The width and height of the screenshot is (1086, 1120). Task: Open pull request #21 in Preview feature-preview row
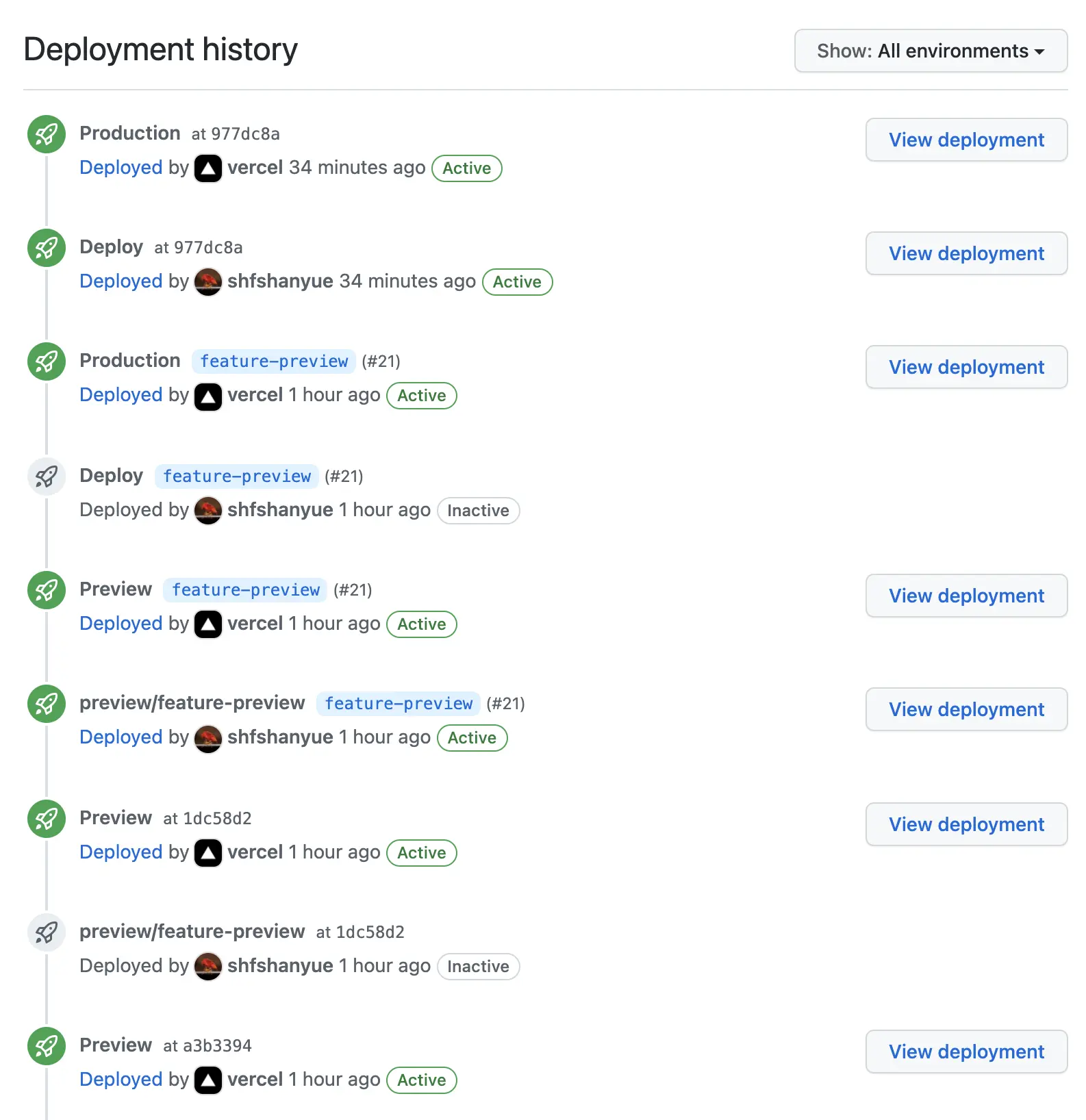(353, 590)
